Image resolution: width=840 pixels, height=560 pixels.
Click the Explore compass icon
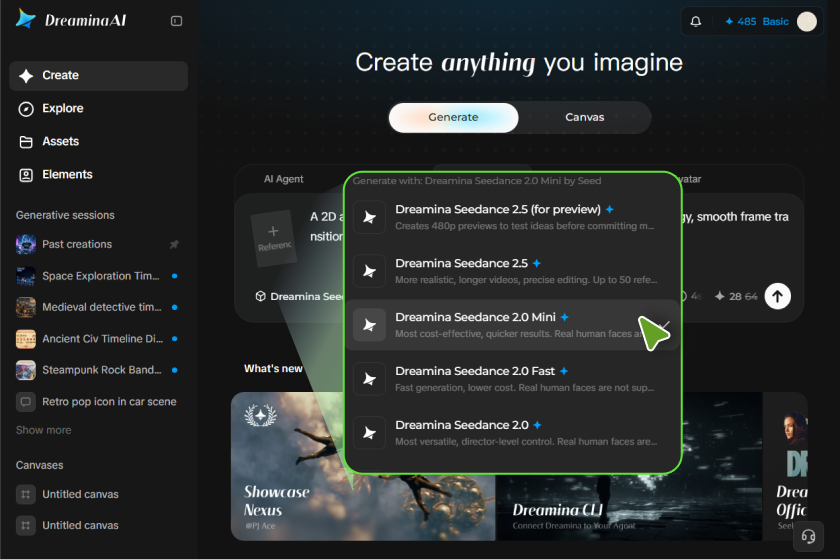tap(26, 109)
